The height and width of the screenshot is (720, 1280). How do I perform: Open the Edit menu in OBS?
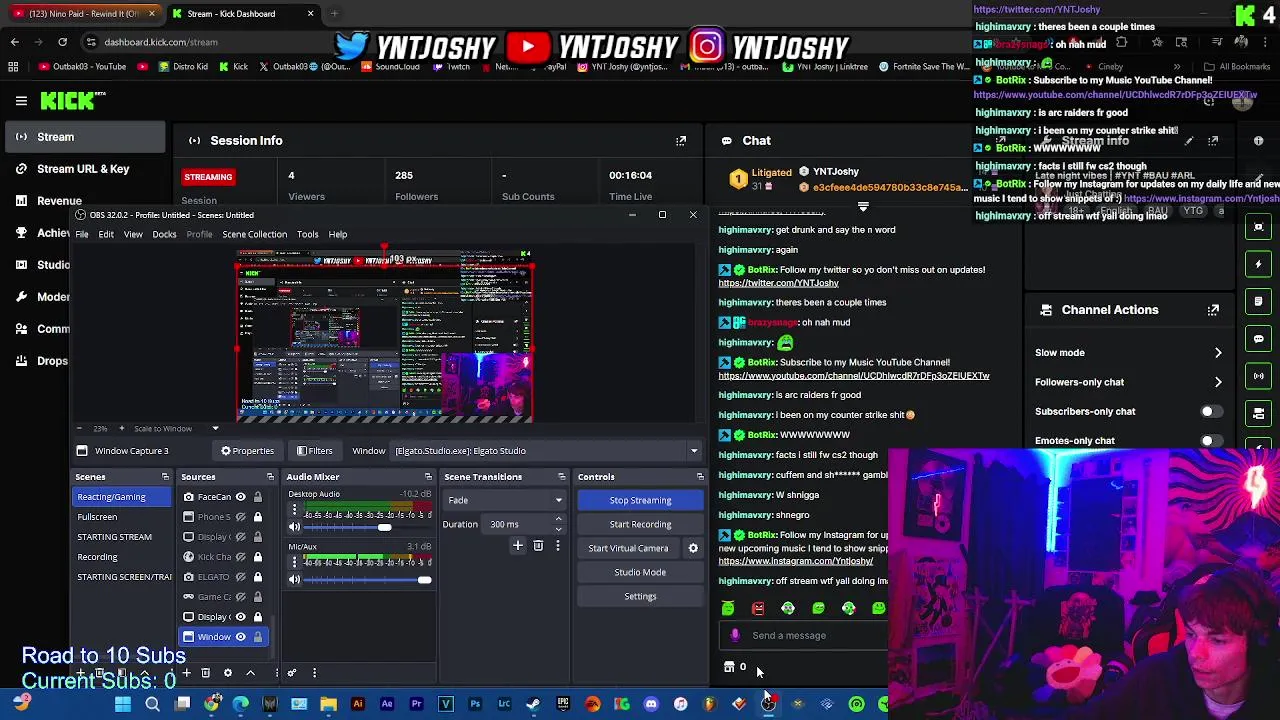106,235
